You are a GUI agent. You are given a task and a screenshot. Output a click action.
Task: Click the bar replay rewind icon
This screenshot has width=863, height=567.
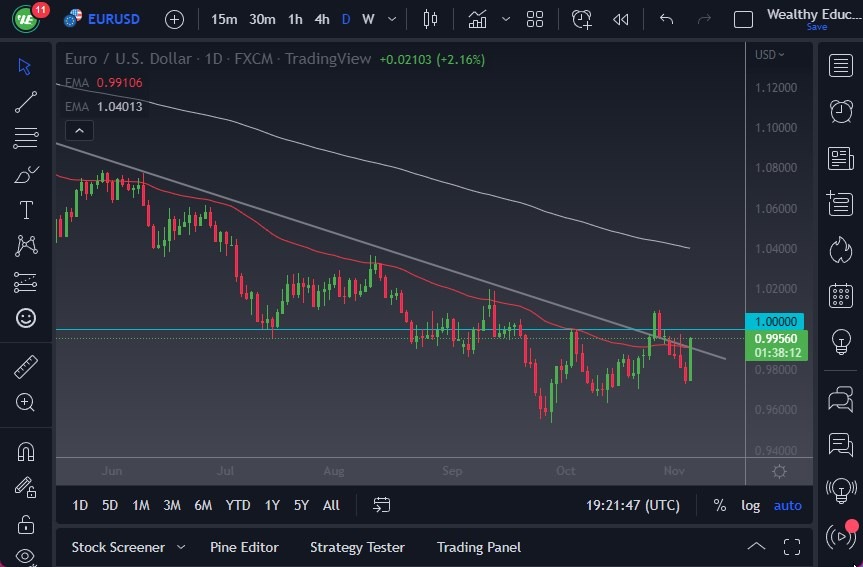[621, 19]
